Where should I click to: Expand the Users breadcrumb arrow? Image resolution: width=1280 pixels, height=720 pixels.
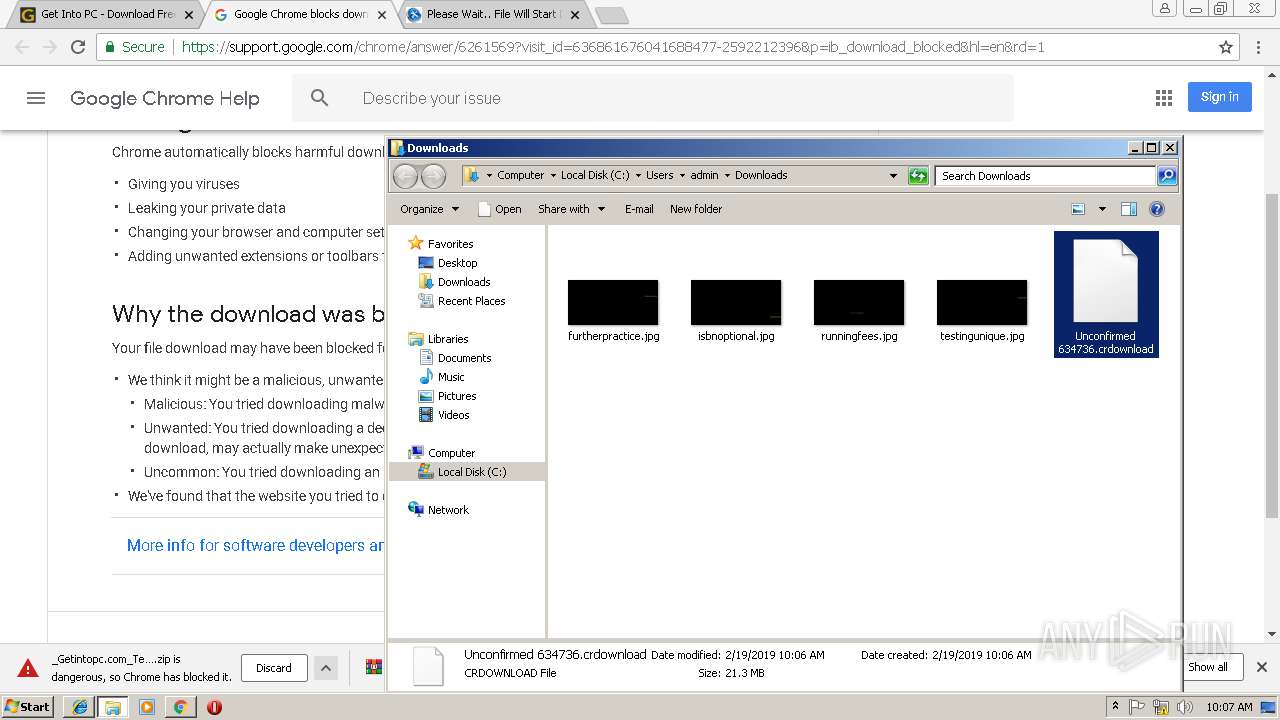[683, 176]
